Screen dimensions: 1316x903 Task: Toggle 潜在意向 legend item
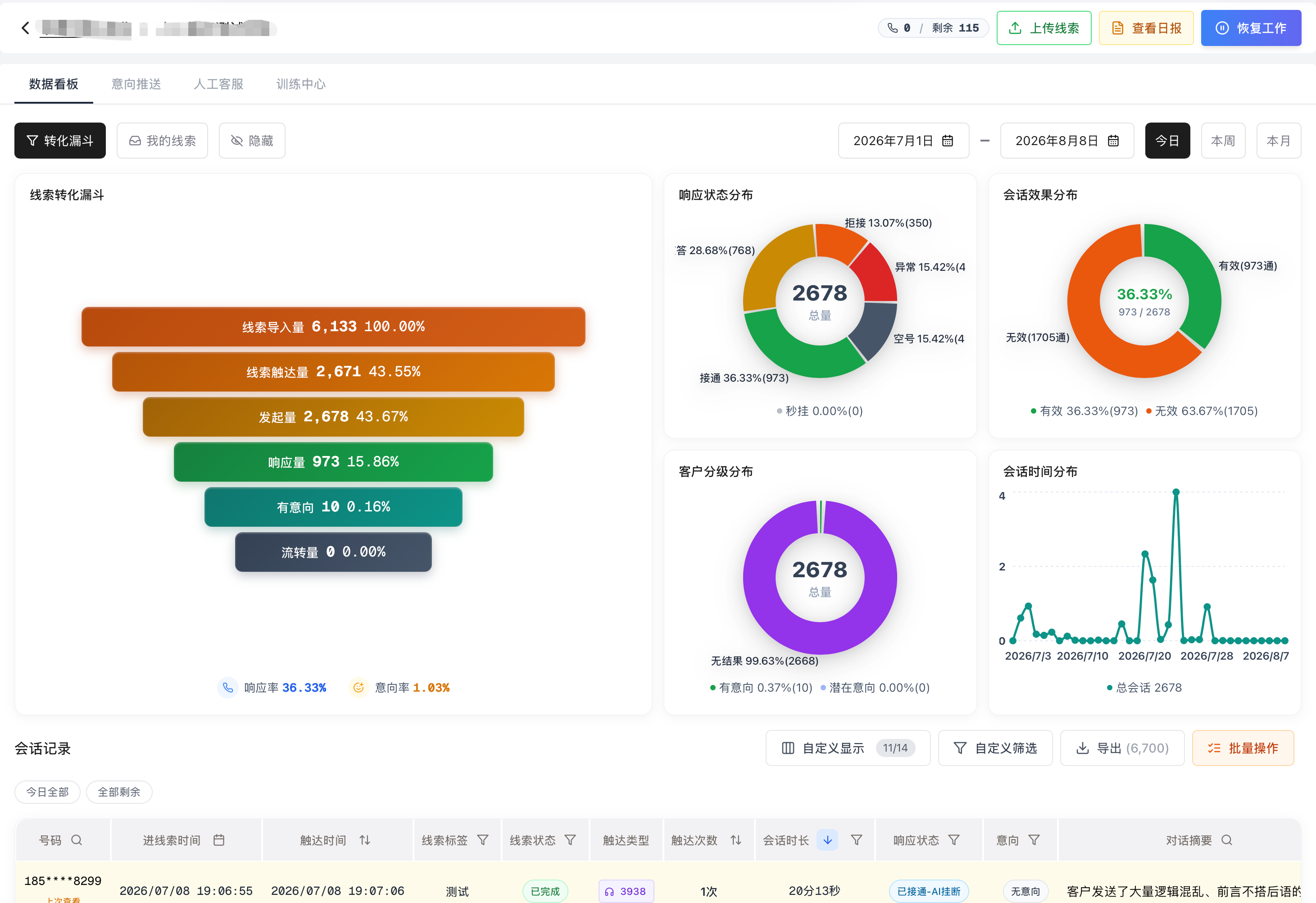(x=875, y=687)
